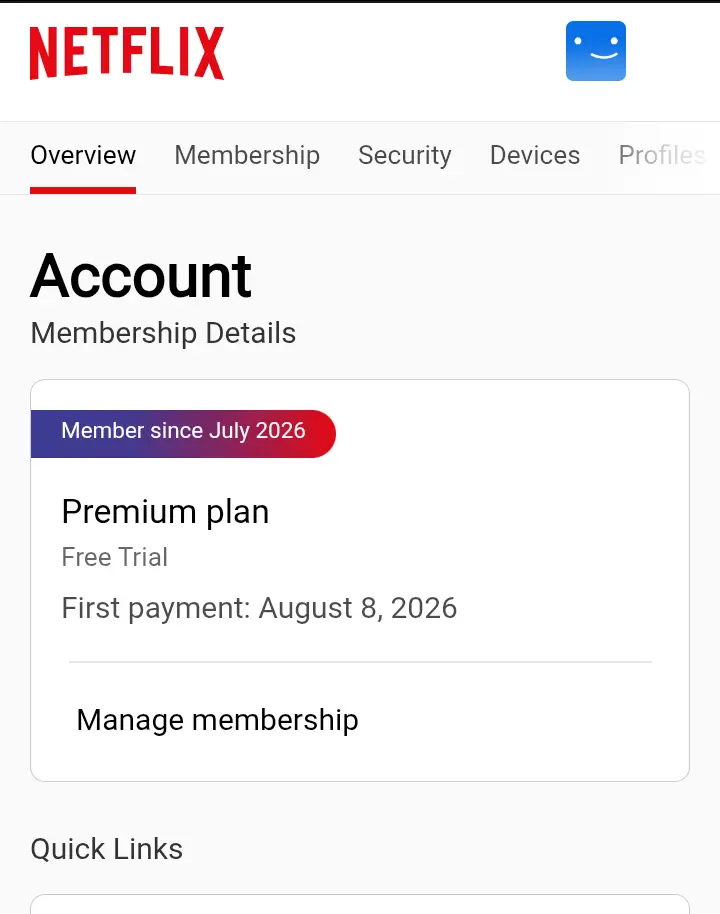This screenshot has height=914, width=720.
Task: Click the Account heading
Action: coord(141,276)
